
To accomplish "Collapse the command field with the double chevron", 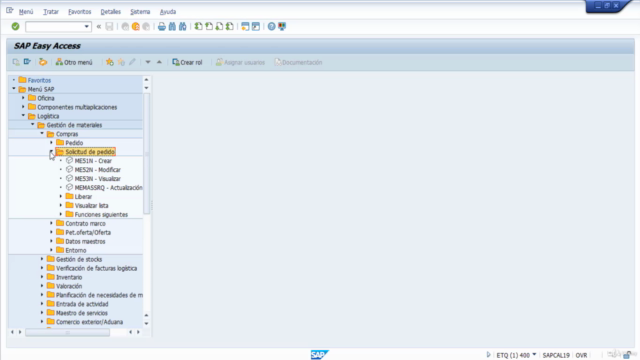I will (x=99, y=27).
